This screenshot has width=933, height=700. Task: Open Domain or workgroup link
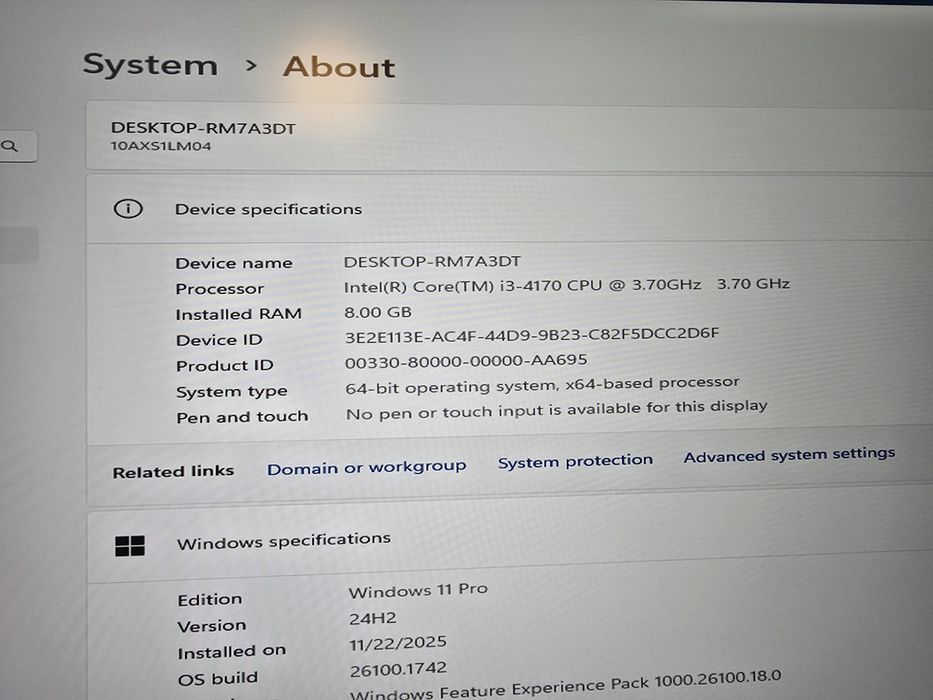[x=367, y=467]
